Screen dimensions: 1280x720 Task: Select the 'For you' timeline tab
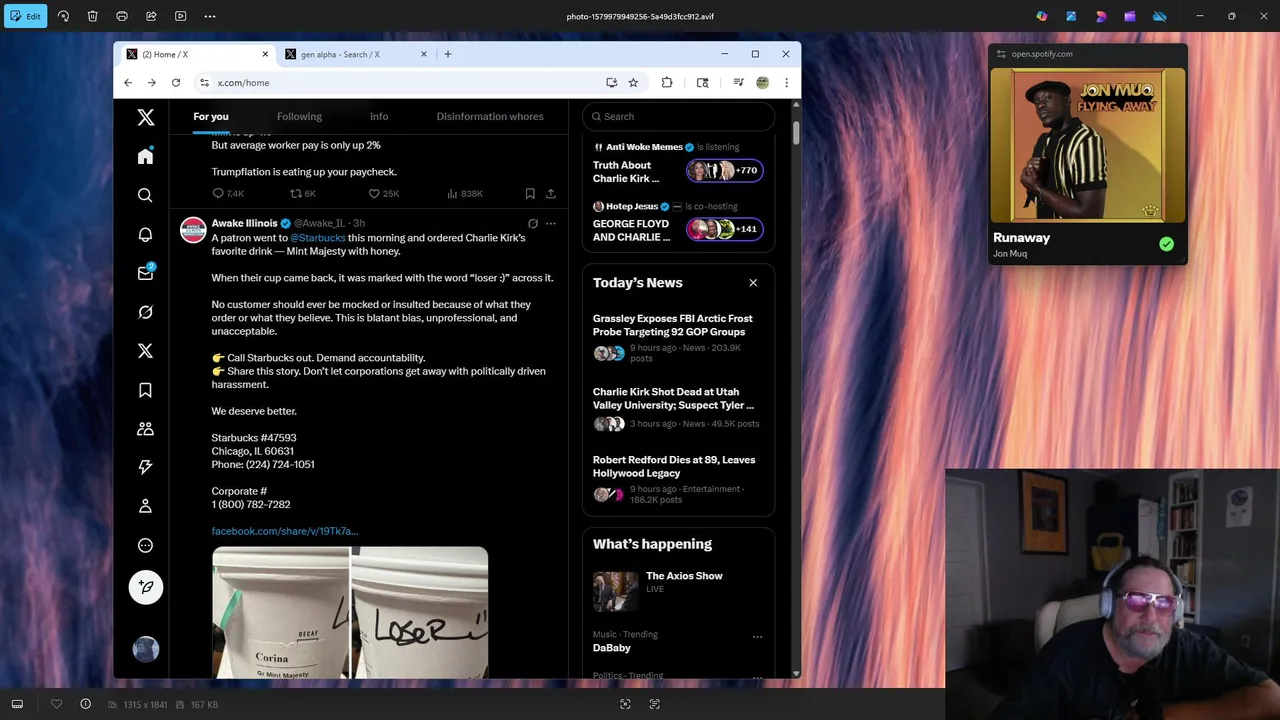(x=211, y=116)
